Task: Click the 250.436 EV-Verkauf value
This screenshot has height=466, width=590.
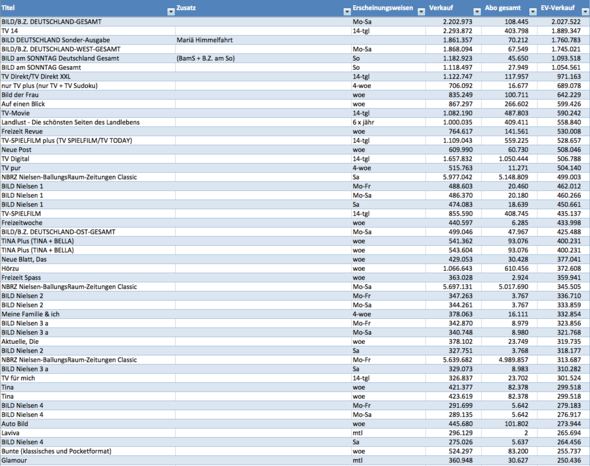Action: coord(564,460)
